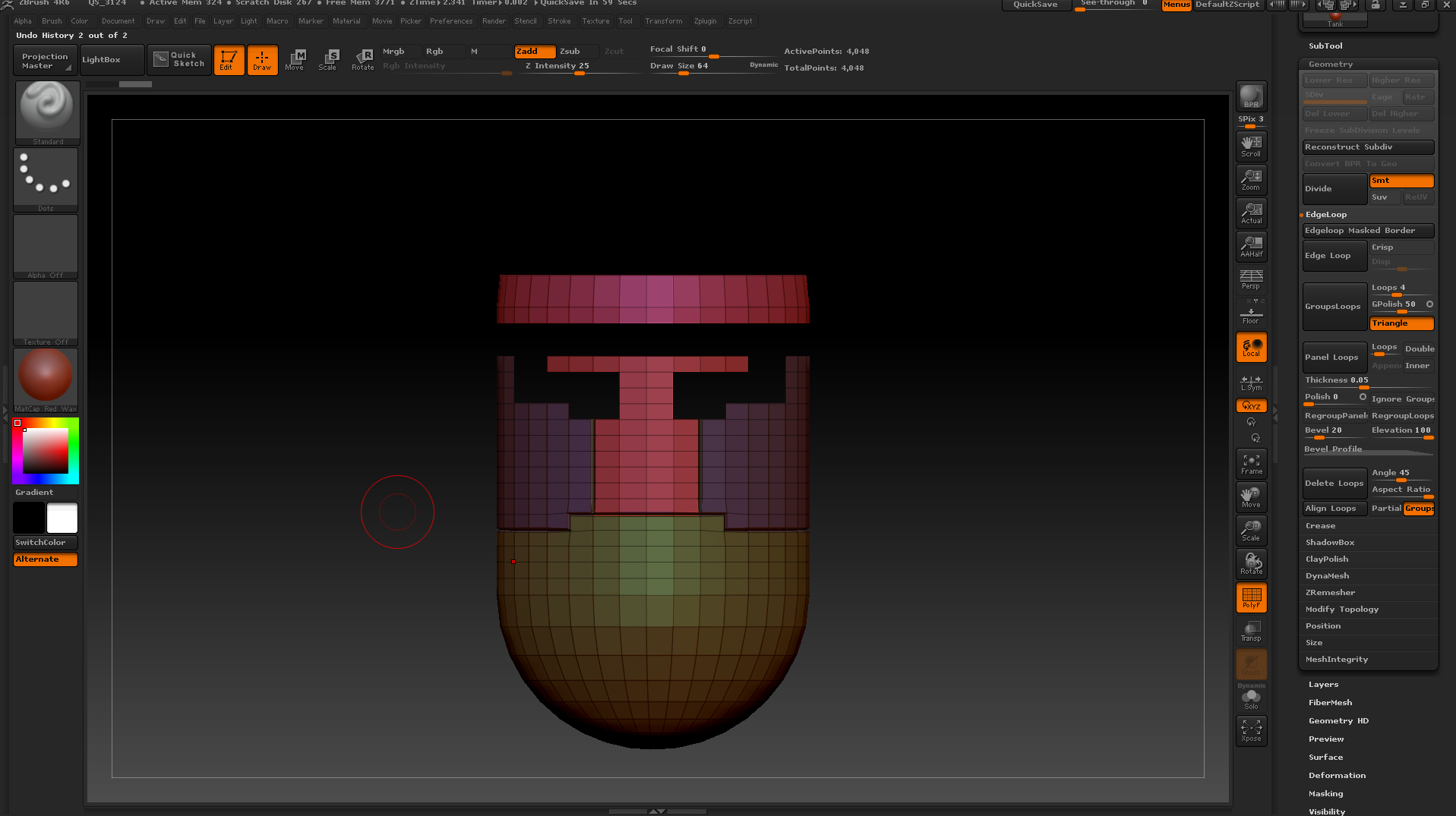
Task: Open the Brush menu
Action: 52,21
